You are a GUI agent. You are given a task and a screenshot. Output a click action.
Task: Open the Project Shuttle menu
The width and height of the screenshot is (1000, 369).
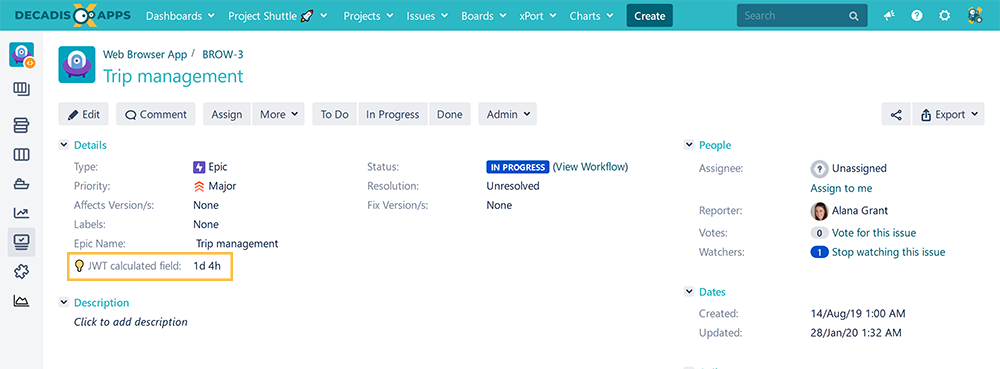[278, 16]
